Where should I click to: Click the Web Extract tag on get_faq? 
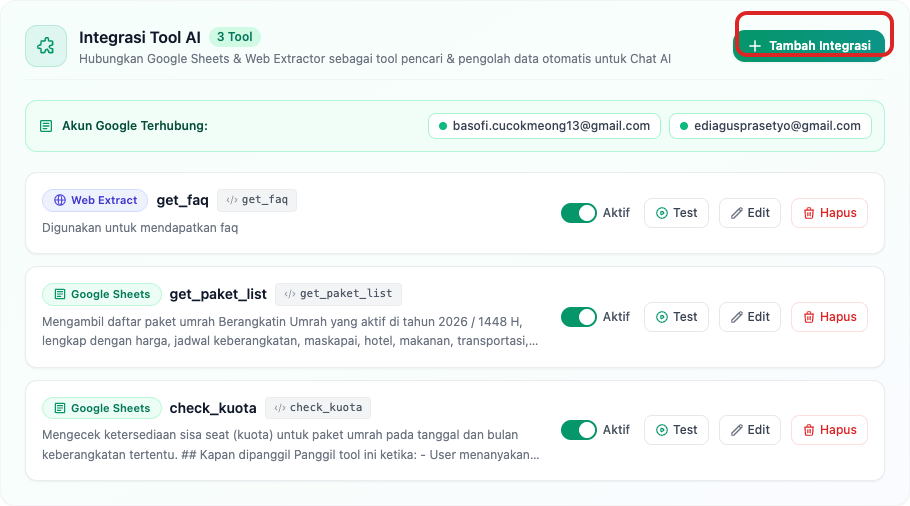pyautogui.click(x=95, y=200)
